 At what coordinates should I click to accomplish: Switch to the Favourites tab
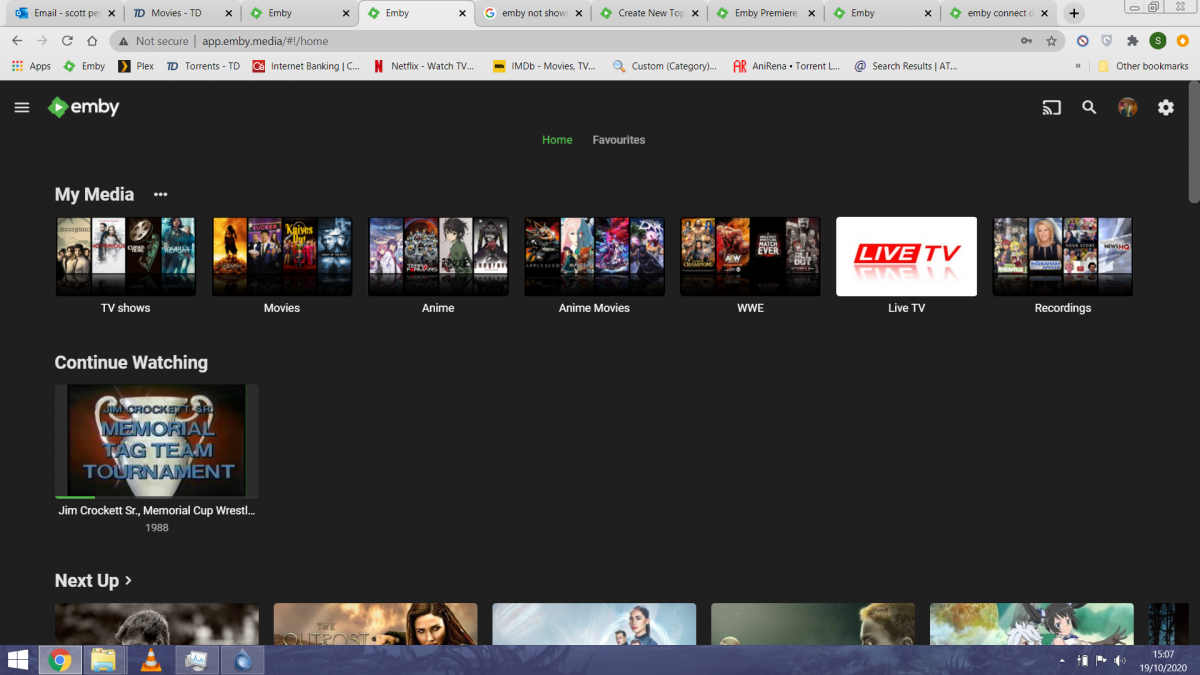(619, 140)
